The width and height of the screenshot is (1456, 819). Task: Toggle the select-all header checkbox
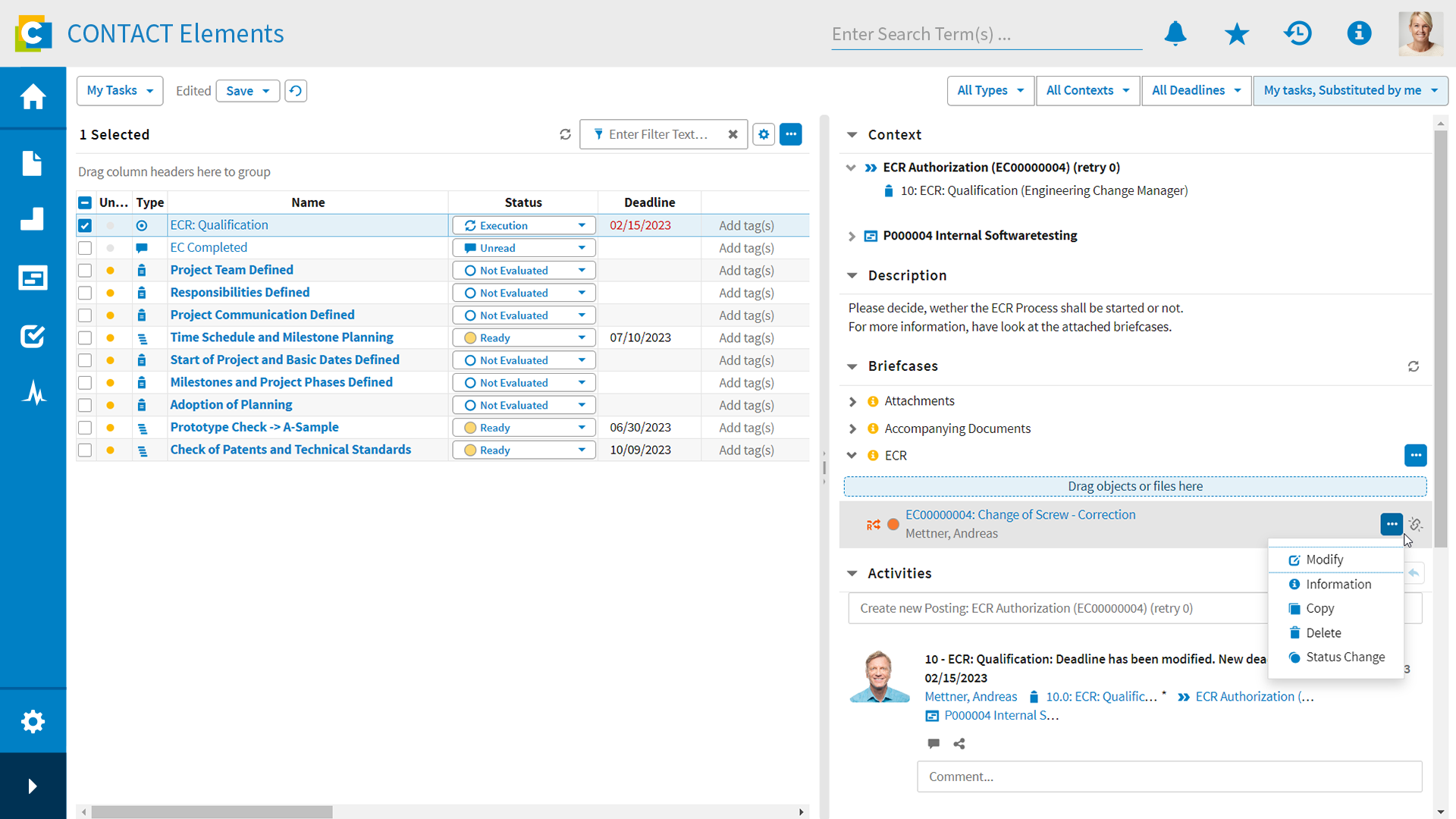coord(85,202)
